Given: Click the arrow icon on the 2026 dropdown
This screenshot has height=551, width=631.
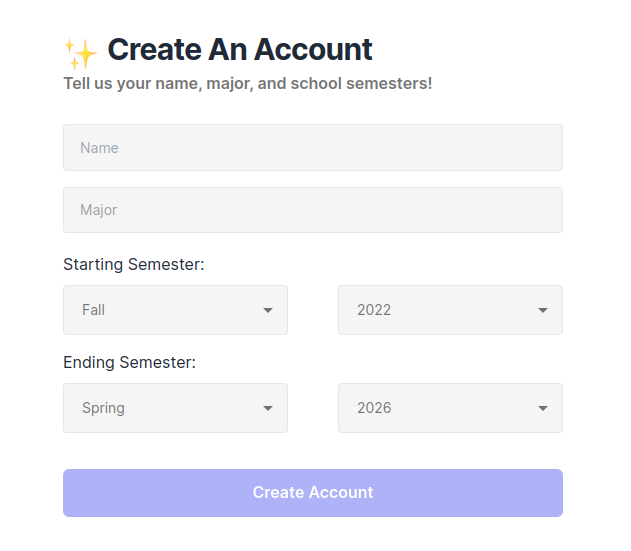Looking at the screenshot, I should click(x=543, y=408).
